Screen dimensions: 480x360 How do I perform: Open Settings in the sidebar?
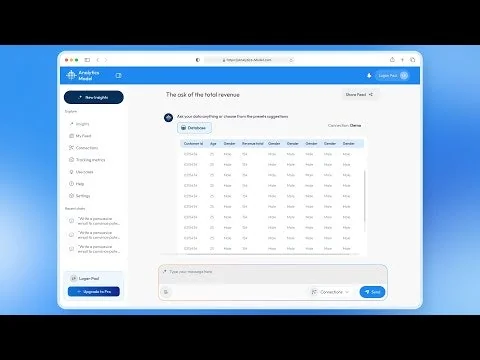coord(79,196)
